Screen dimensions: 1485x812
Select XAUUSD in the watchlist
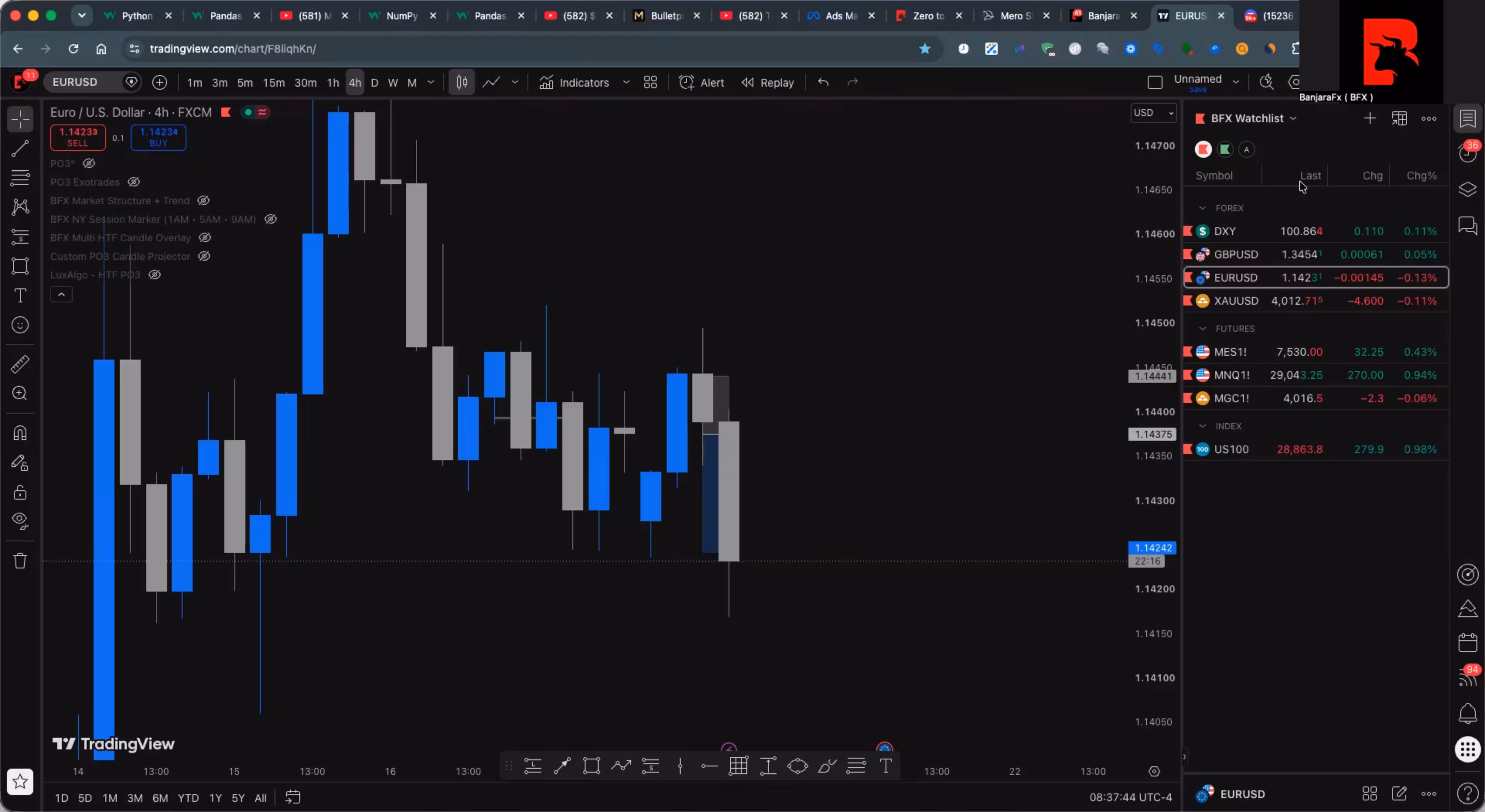click(1316, 301)
